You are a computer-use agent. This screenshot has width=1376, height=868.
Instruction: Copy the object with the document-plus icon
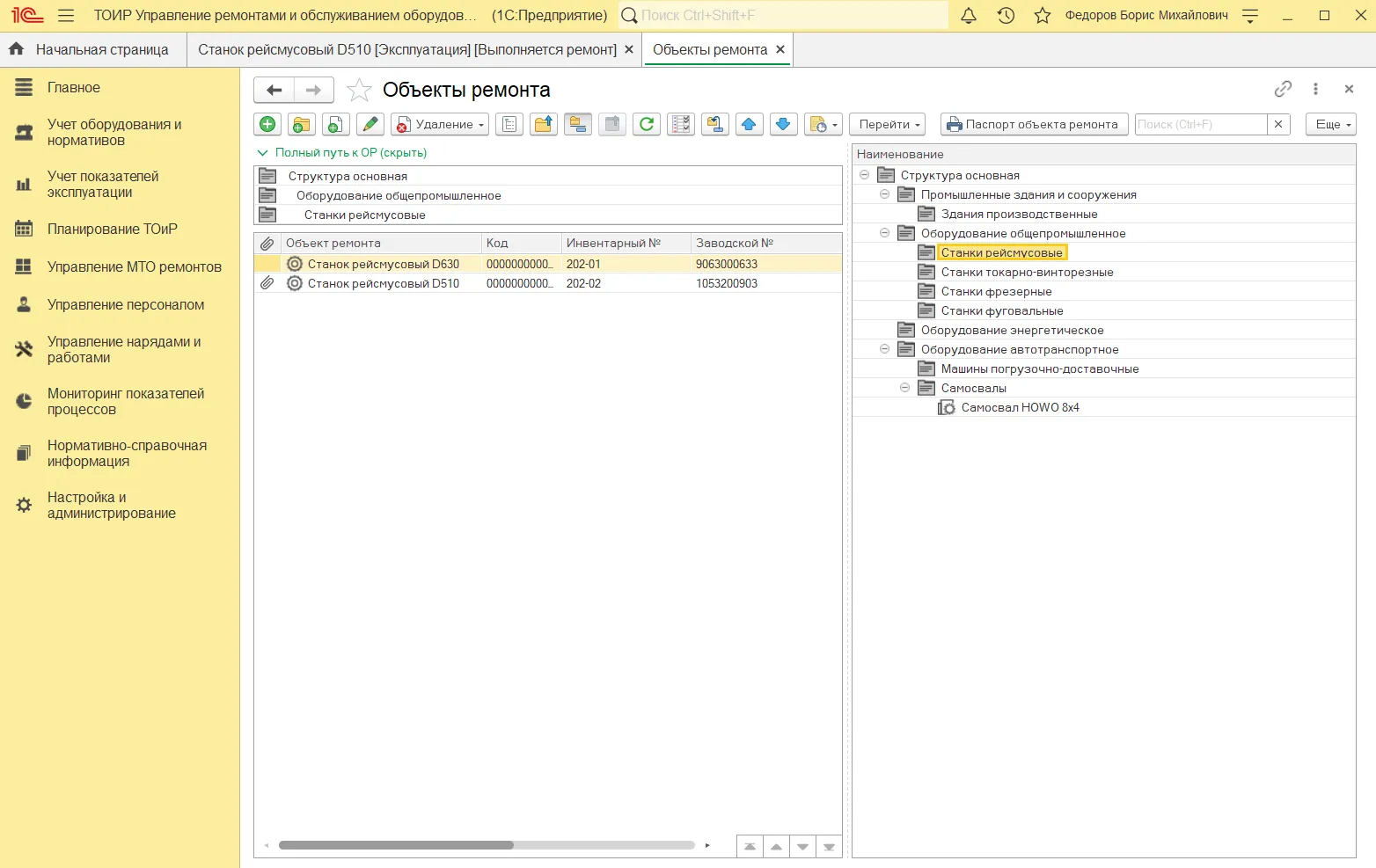(335, 124)
